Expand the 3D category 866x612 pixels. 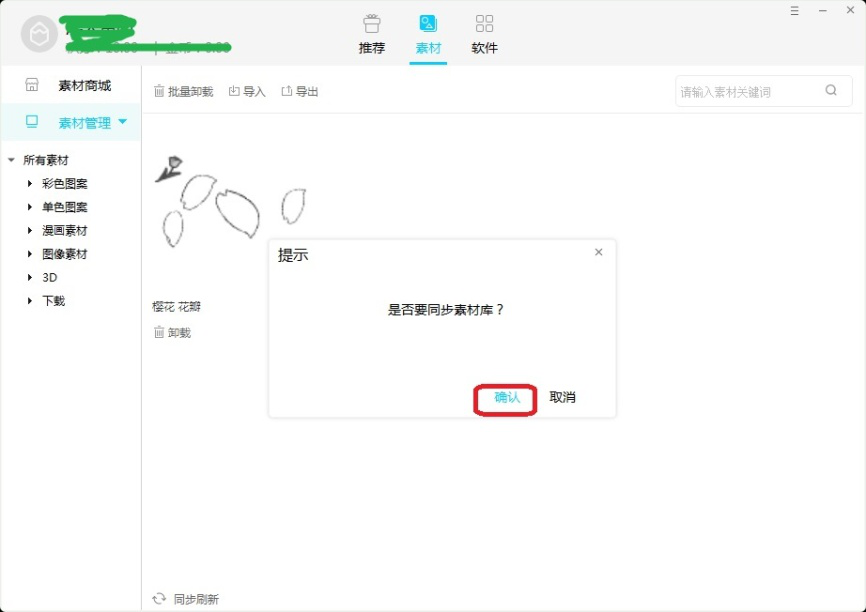30,277
